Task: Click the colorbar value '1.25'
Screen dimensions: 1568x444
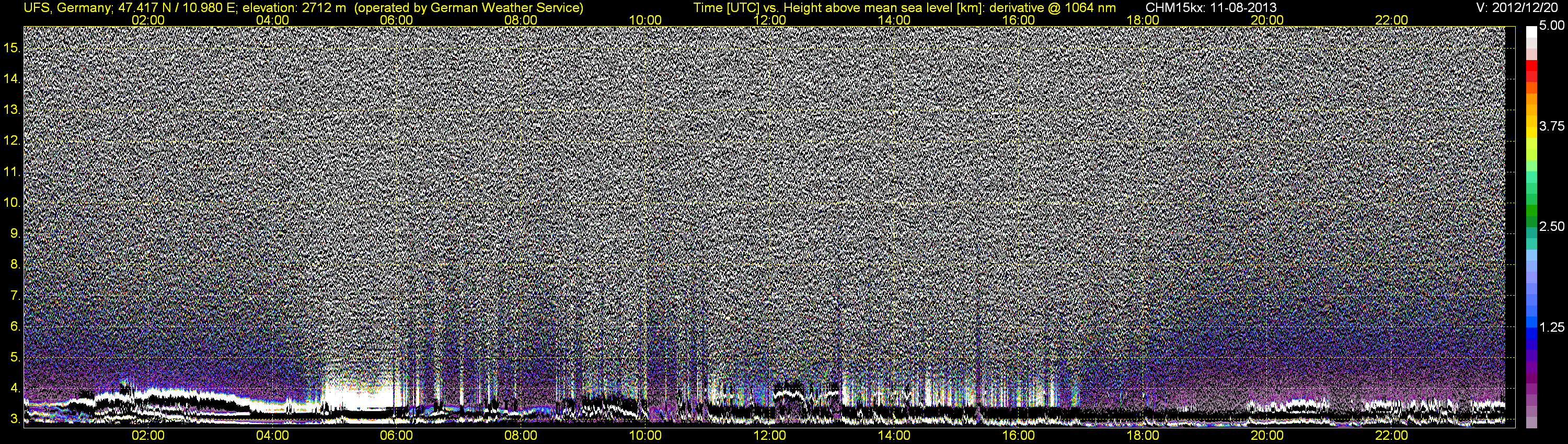Action: (x=1552, y=327)
